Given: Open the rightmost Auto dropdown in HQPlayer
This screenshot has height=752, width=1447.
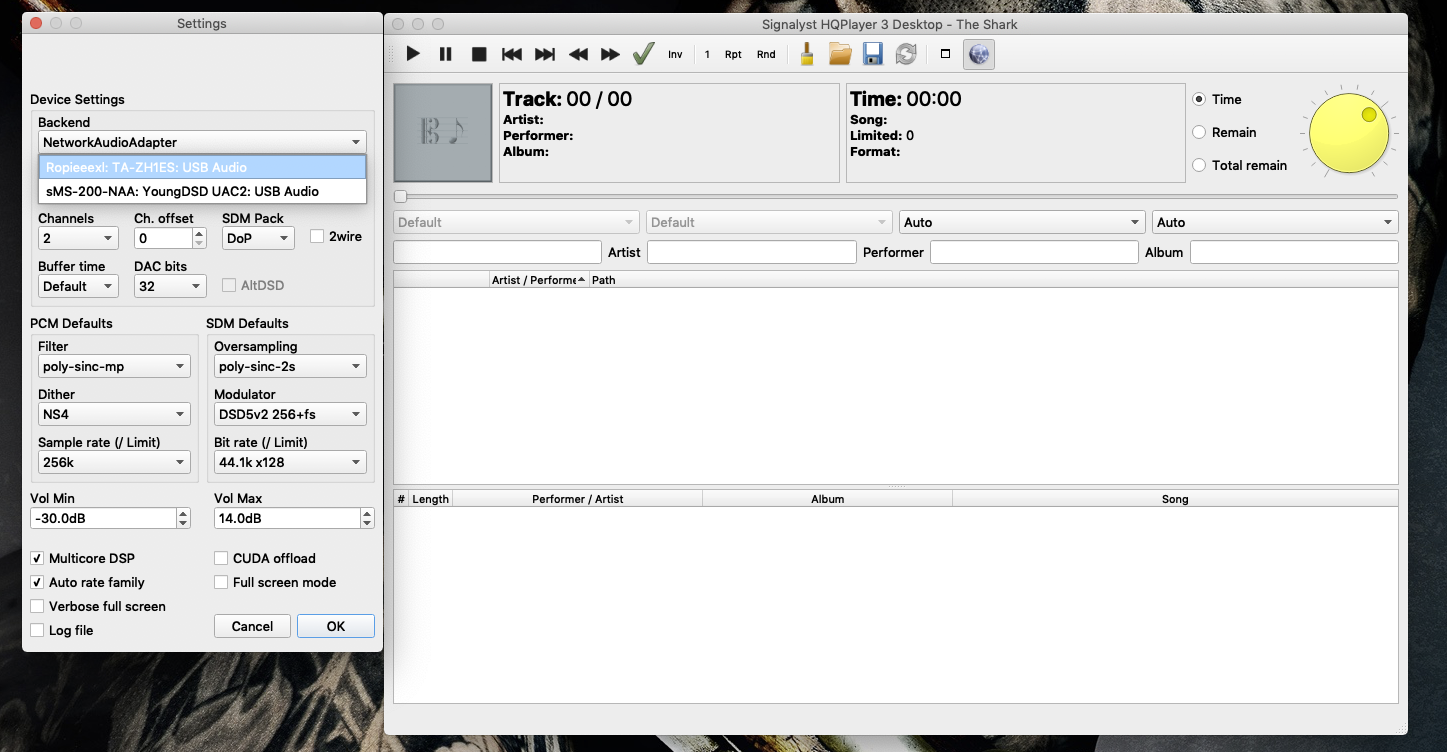Looking at the screenshot, I should (1275, 222).
